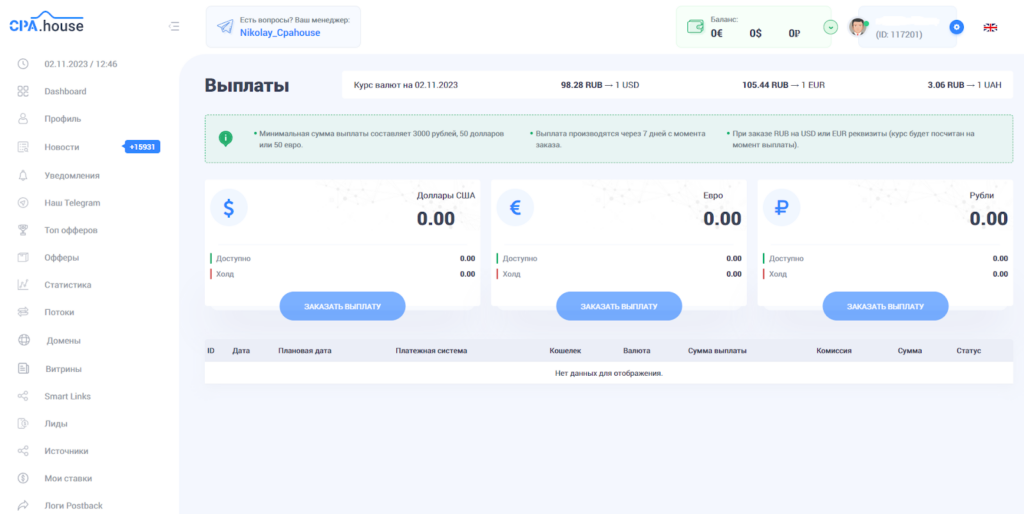Viewport: 1024px width, 514px height.
Task: Click the Сумма выплаты column header
Action: point(717,351)
